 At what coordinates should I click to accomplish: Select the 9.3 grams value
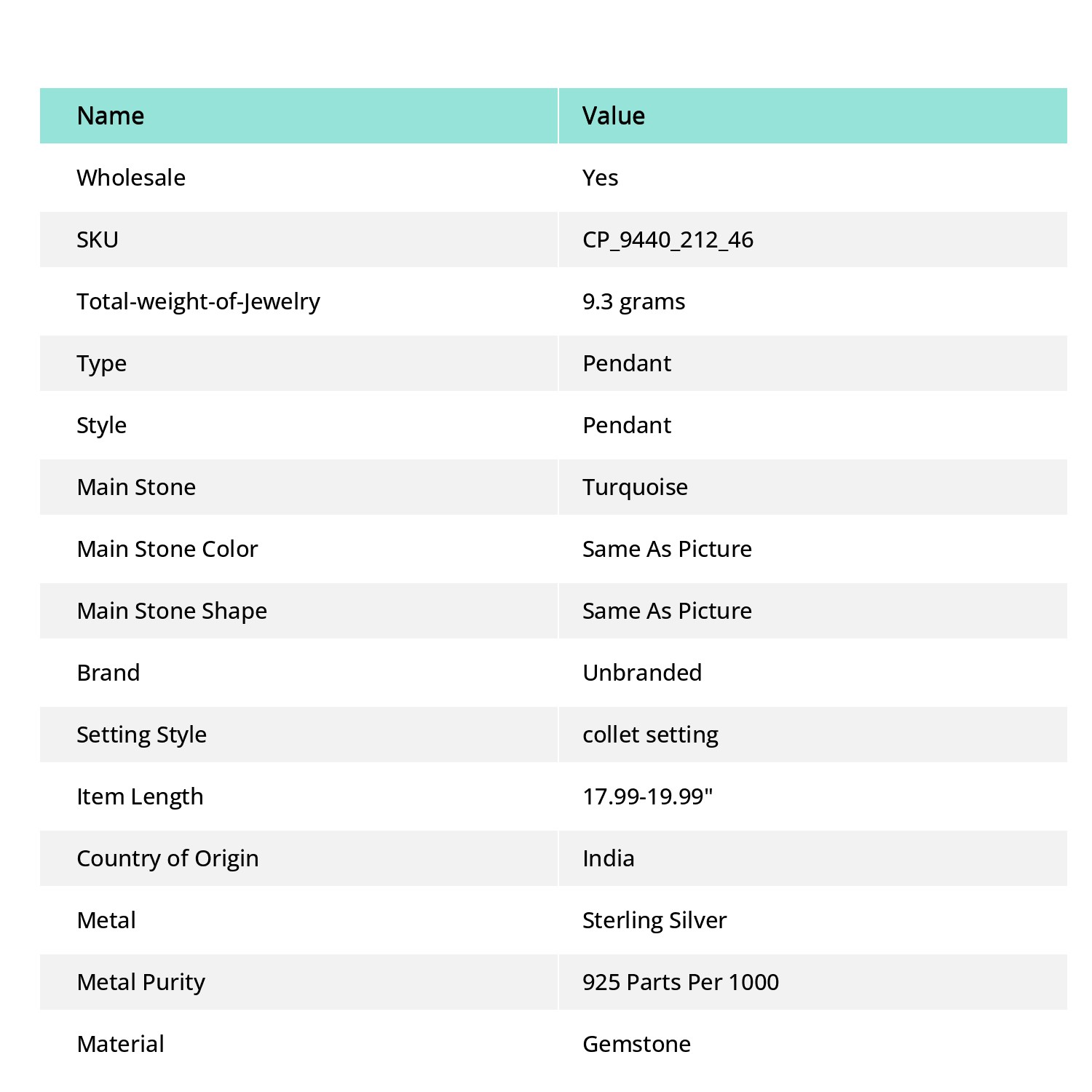pos(633,301)
